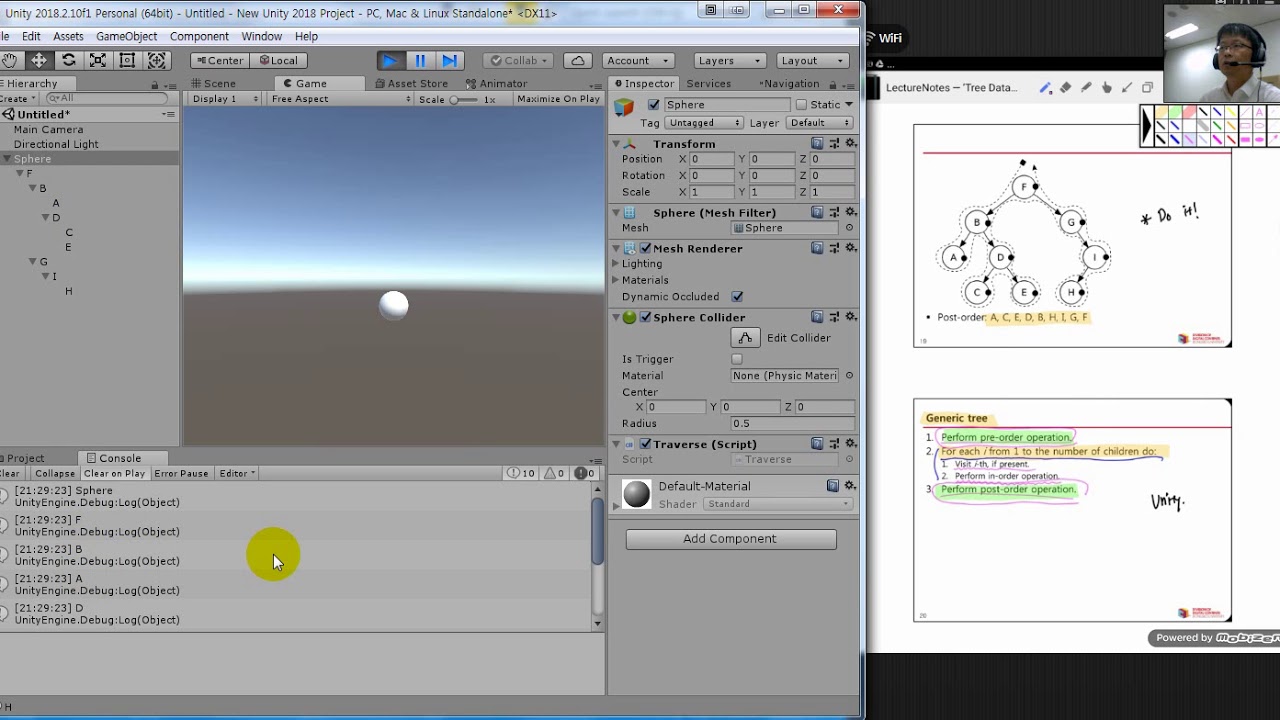Open the Window menu
Viewport: 1280px width, 720px height.
coord(261,36)
